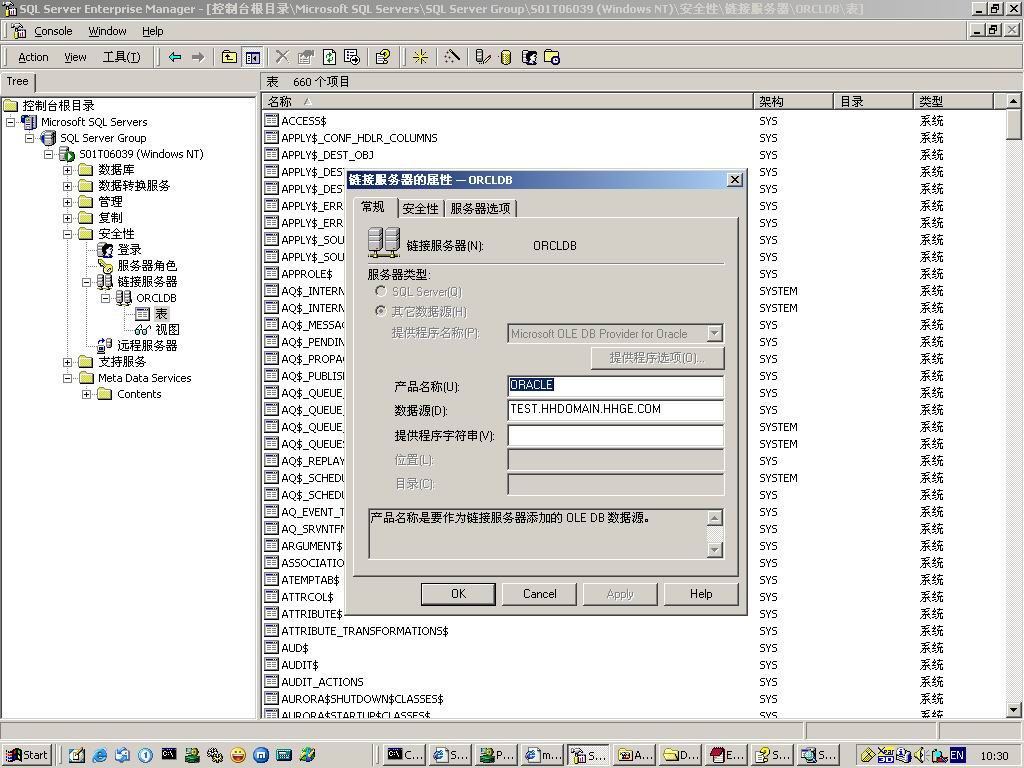
Task: Click the New Database cylinder icon
Action: pos(505,57)
